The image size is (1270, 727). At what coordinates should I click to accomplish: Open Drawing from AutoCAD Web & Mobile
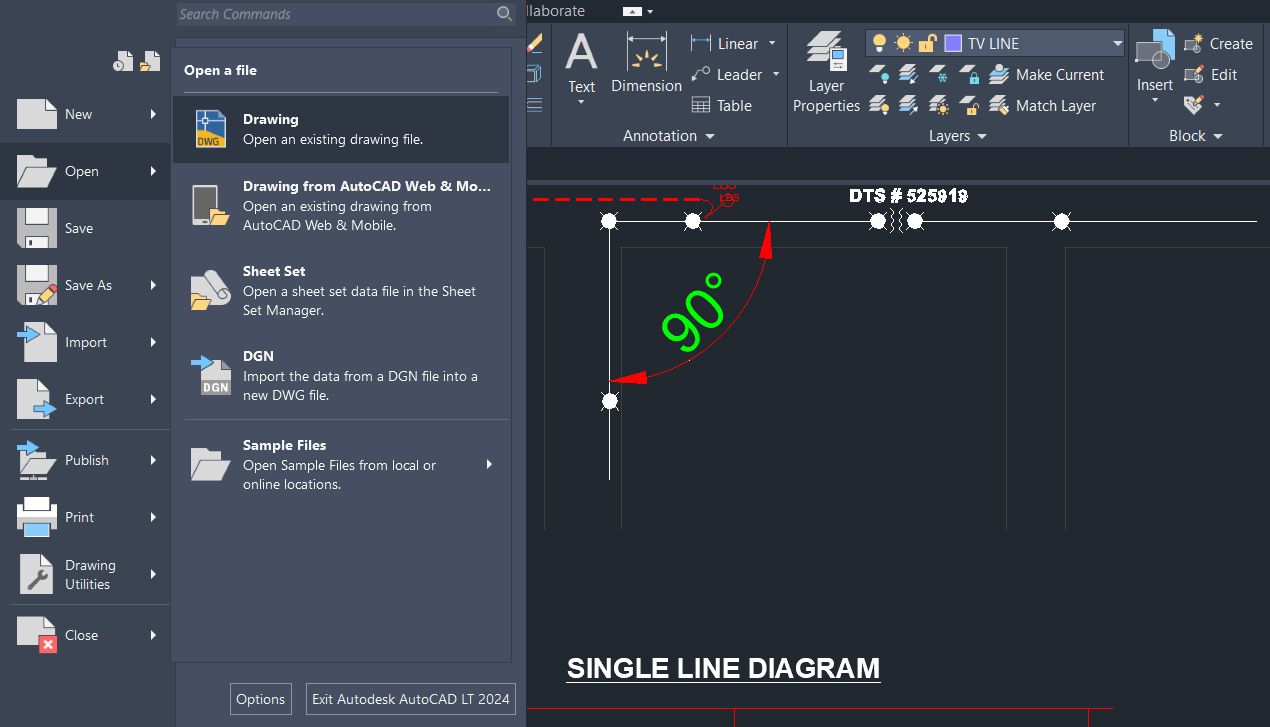pyautogui.click(x=341, y=205)
